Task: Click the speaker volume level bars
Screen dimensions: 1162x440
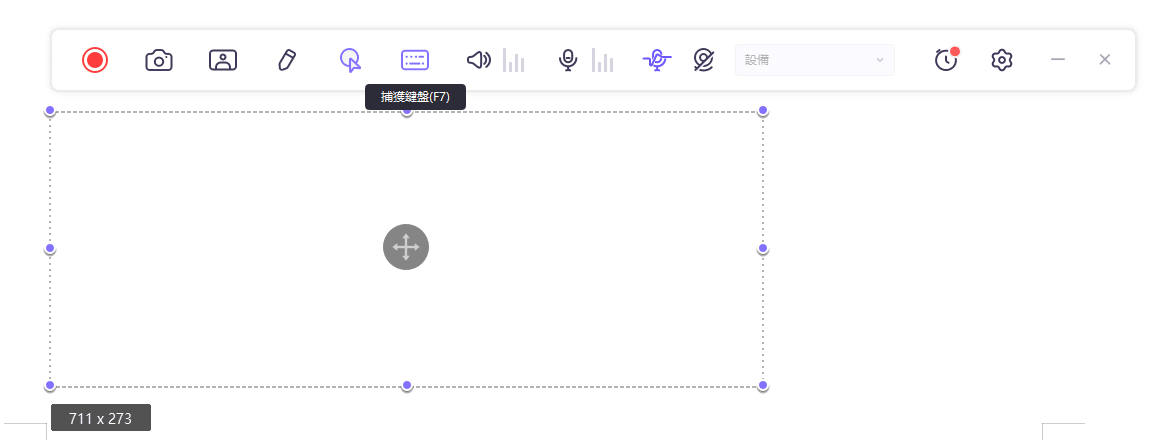Action: pos(514,61)
